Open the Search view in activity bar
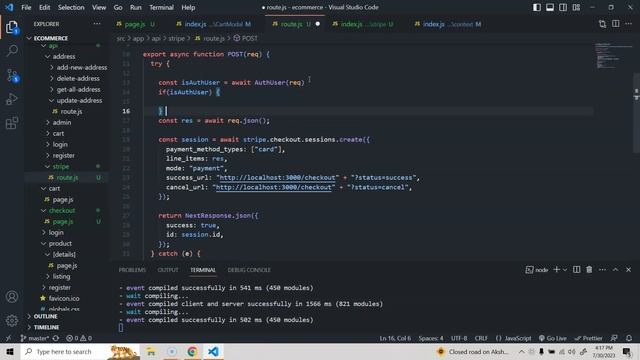The width and height of the screenshot is (640, 360). 12,51
